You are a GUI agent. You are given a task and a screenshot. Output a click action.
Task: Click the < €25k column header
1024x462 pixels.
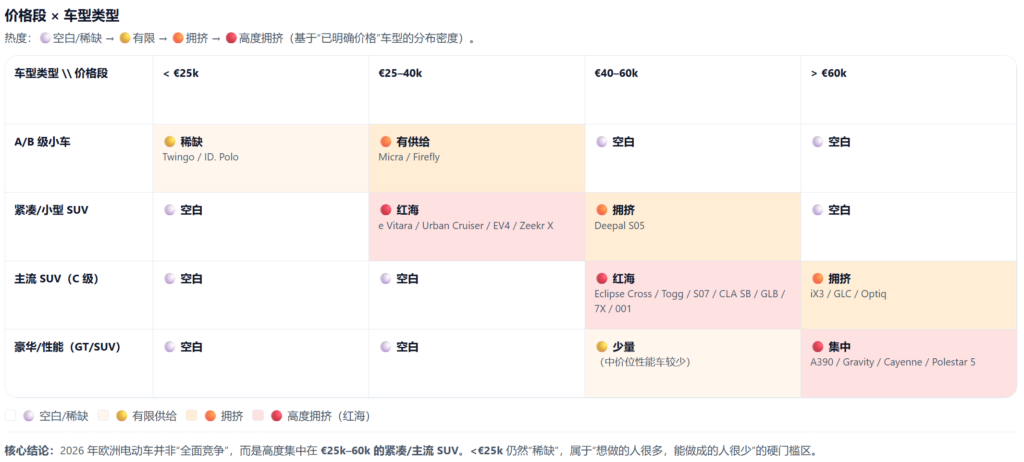click(181, 73)
